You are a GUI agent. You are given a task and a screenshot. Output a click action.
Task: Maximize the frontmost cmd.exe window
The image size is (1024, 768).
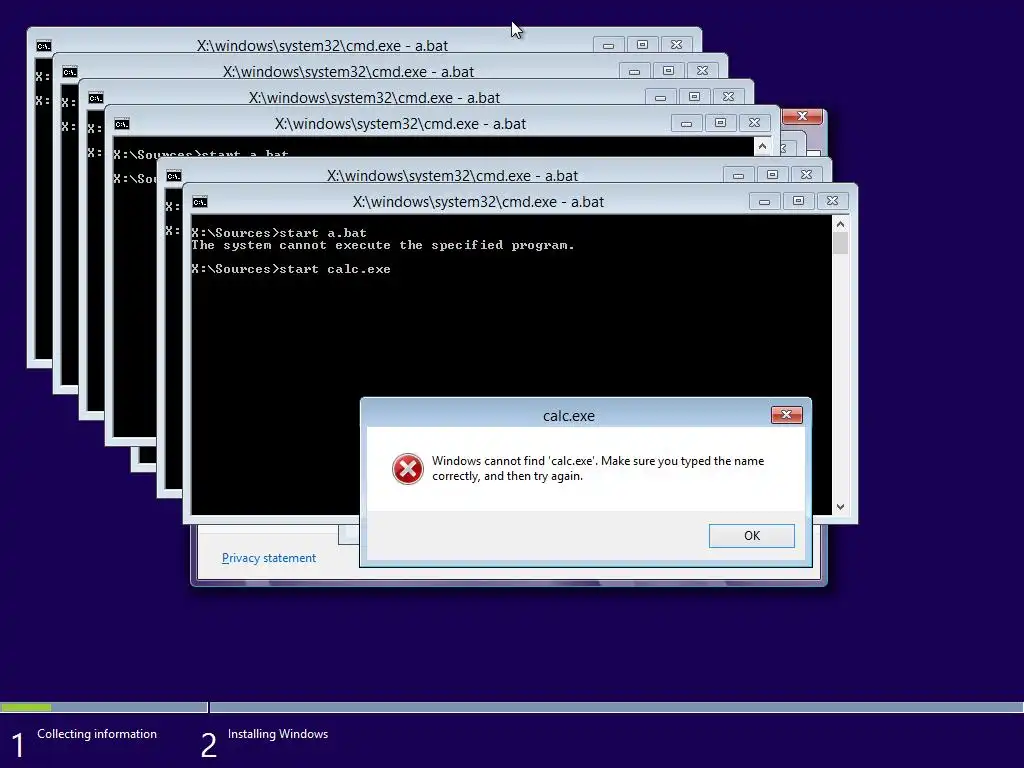pyautogui.click(x=798, y=201)
